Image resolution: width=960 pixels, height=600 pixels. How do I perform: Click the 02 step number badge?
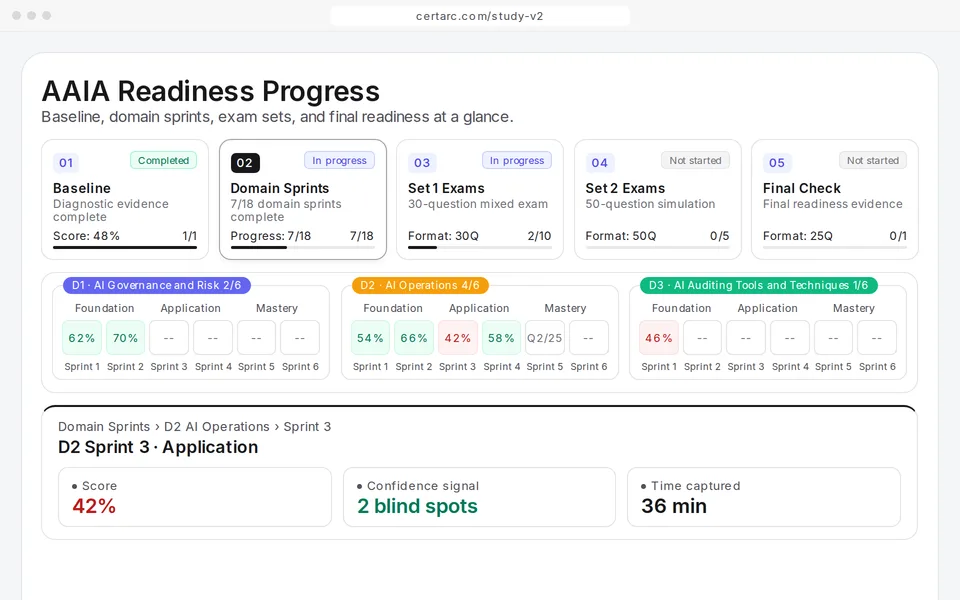point(245,163)
